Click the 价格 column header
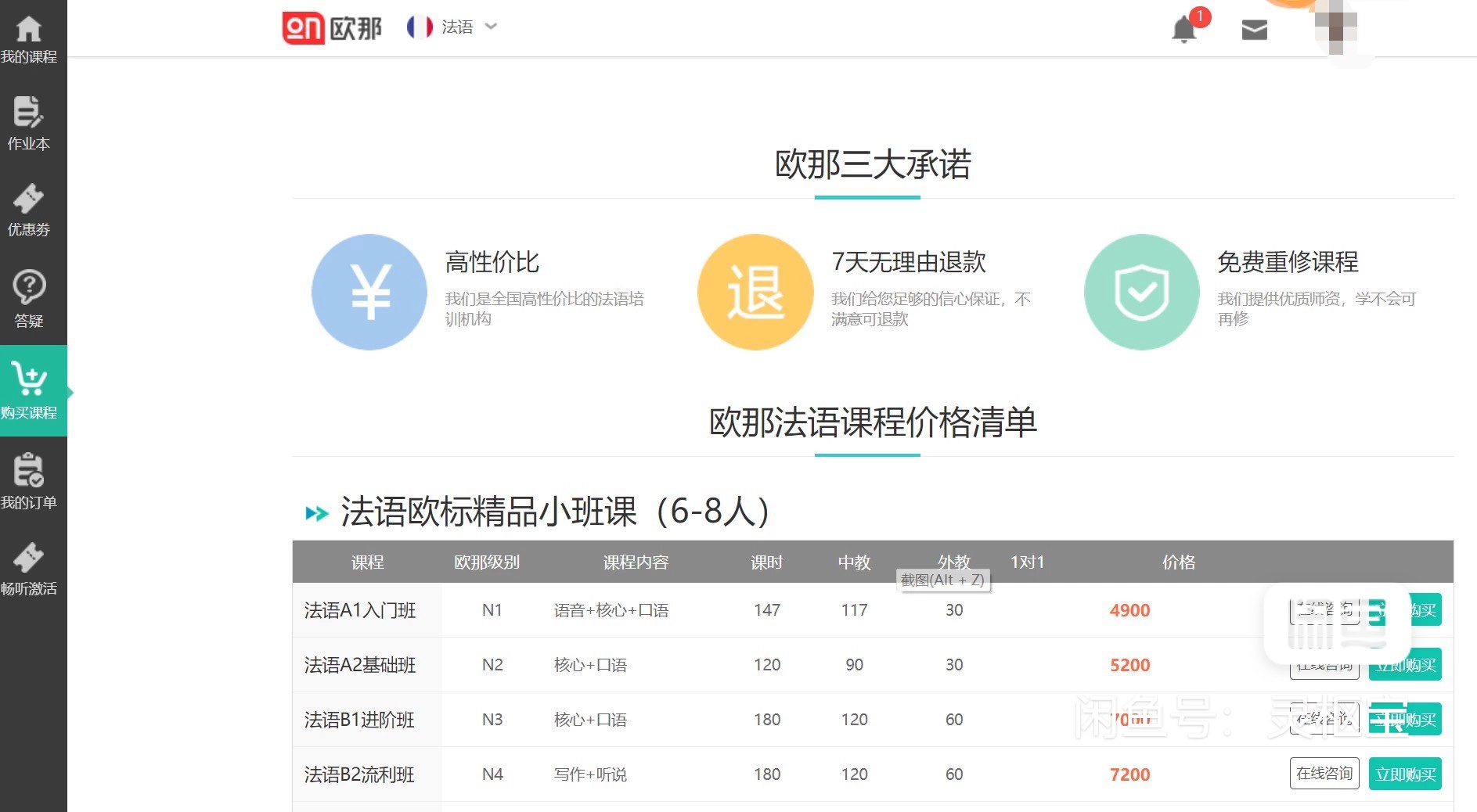Image resolution: width=1477 pixels, height=812 pixels. click(x=1179, y=562)
